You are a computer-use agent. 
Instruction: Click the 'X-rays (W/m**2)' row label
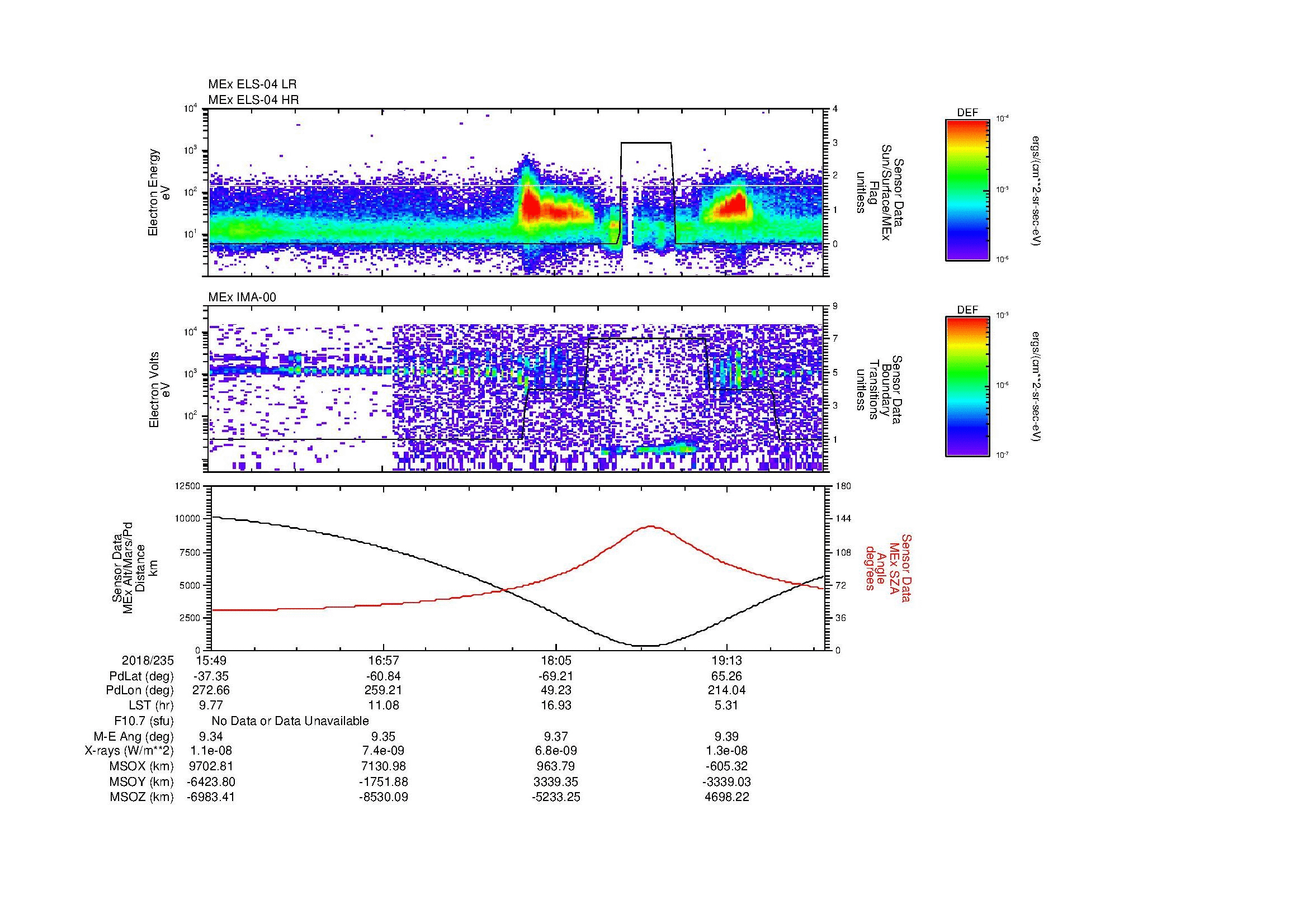[x=129, y=751]
